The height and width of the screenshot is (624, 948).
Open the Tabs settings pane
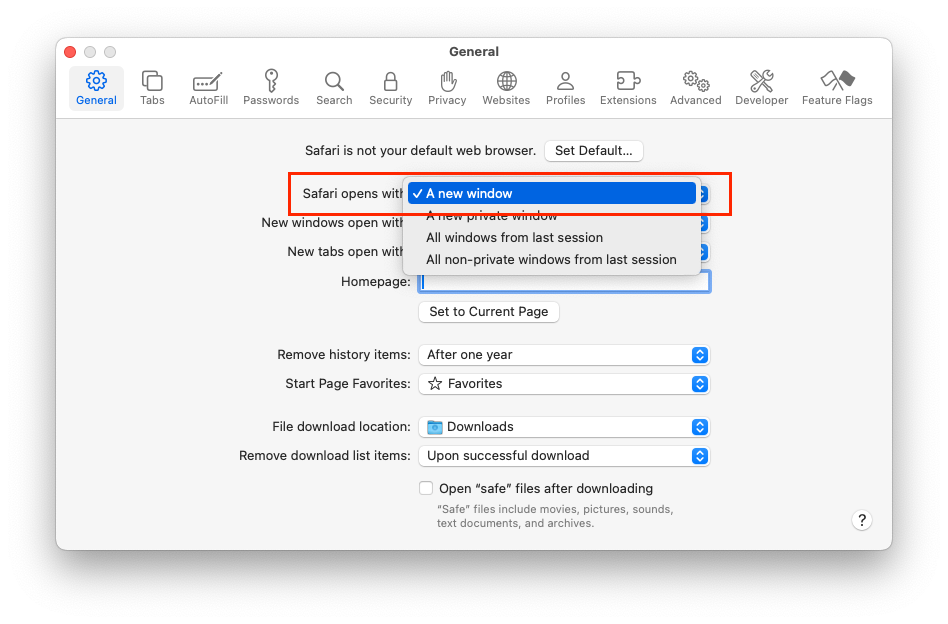click(152, 88)
